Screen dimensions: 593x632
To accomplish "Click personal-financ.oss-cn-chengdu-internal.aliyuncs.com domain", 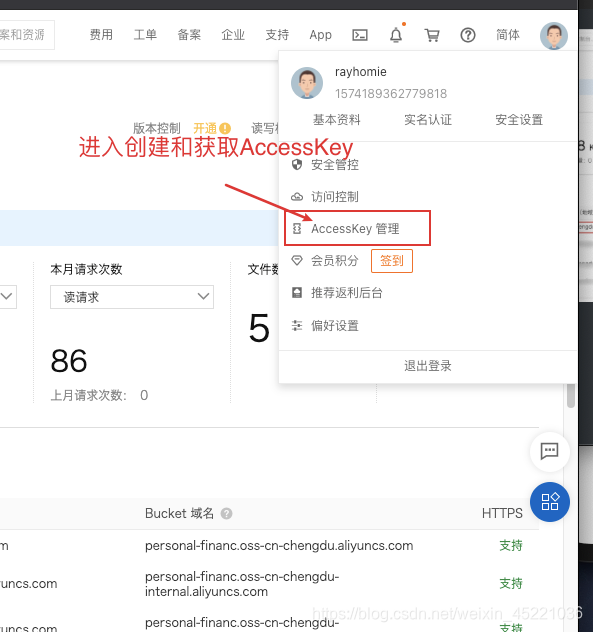I will click(242, 584).
